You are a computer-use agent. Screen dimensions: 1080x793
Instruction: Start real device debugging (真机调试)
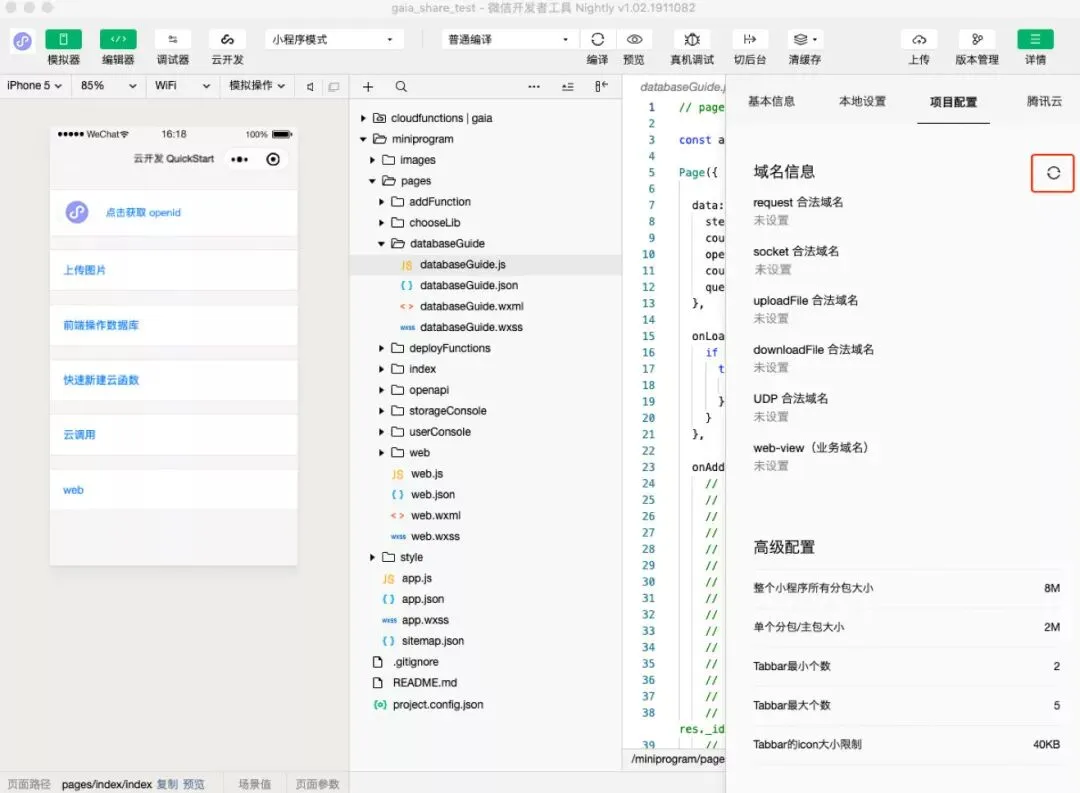tap(692, 39)
